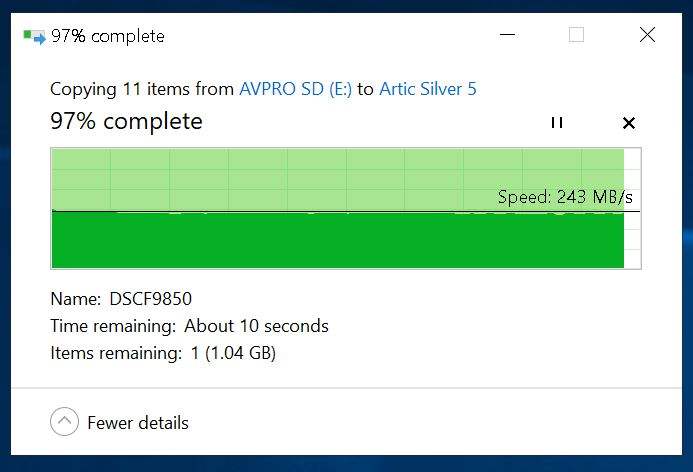Minimize the copy progress window
This screenshot has width=693, height=472.
point(507,34)
